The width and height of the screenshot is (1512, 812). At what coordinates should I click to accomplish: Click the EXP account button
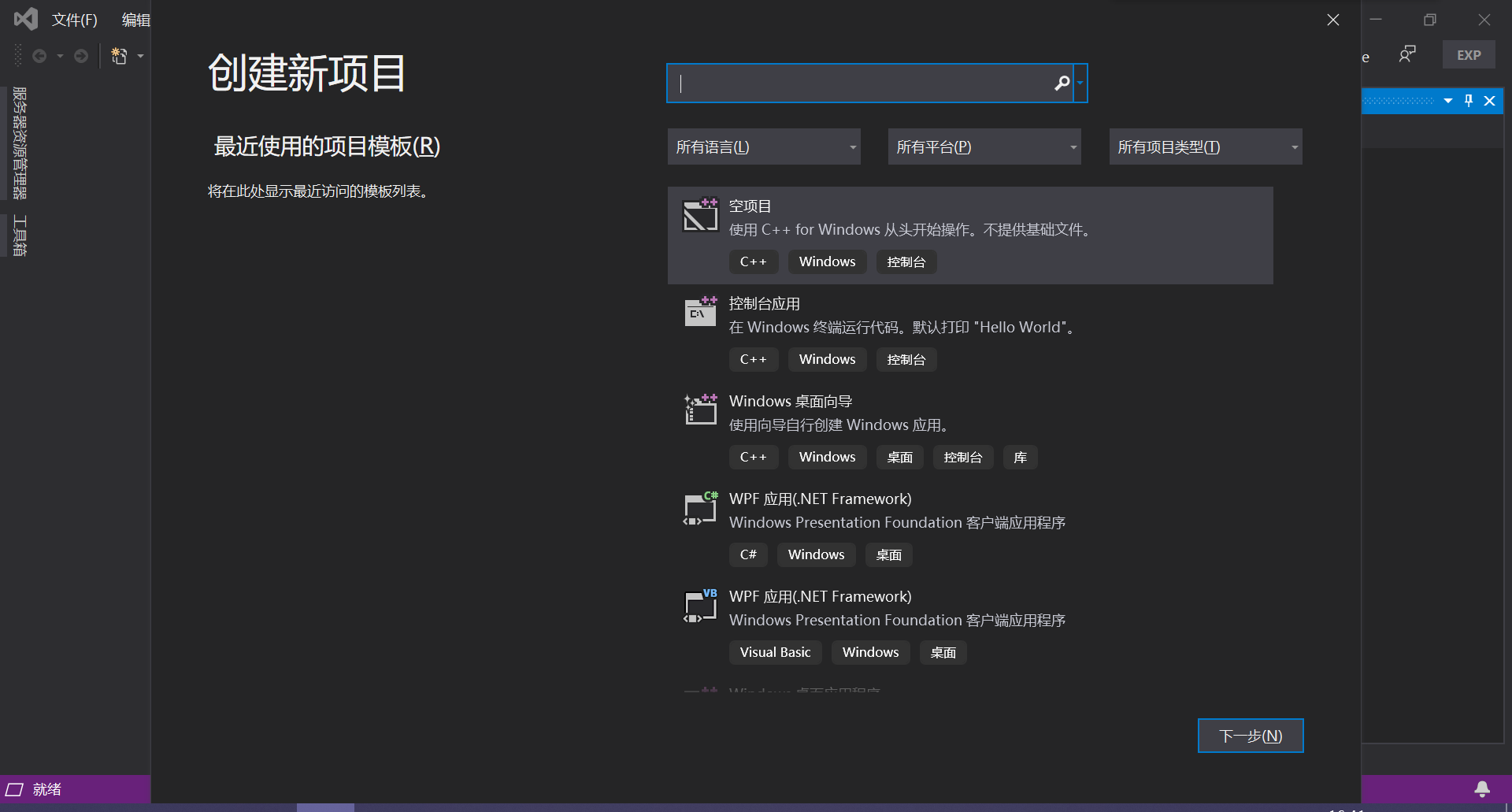(1468, 54)
